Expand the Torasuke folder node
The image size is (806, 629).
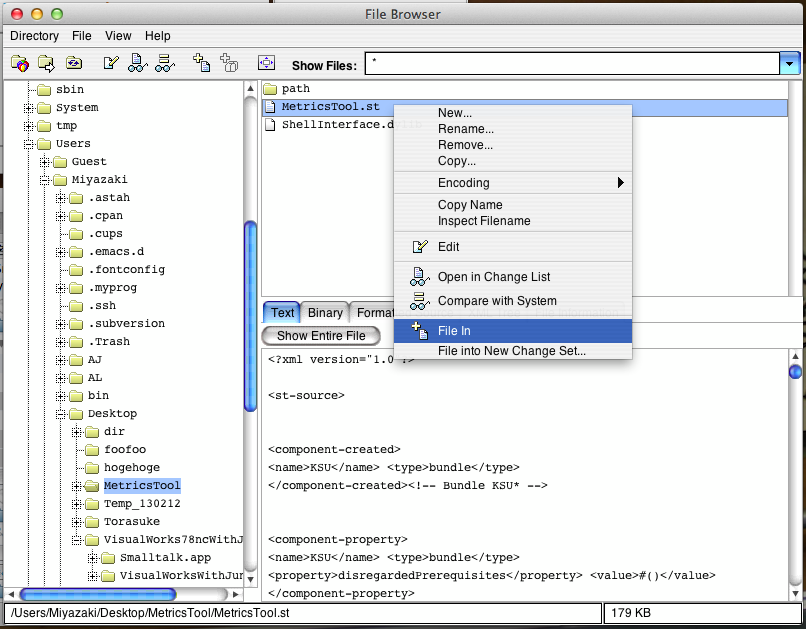click(x=77, y=522)
